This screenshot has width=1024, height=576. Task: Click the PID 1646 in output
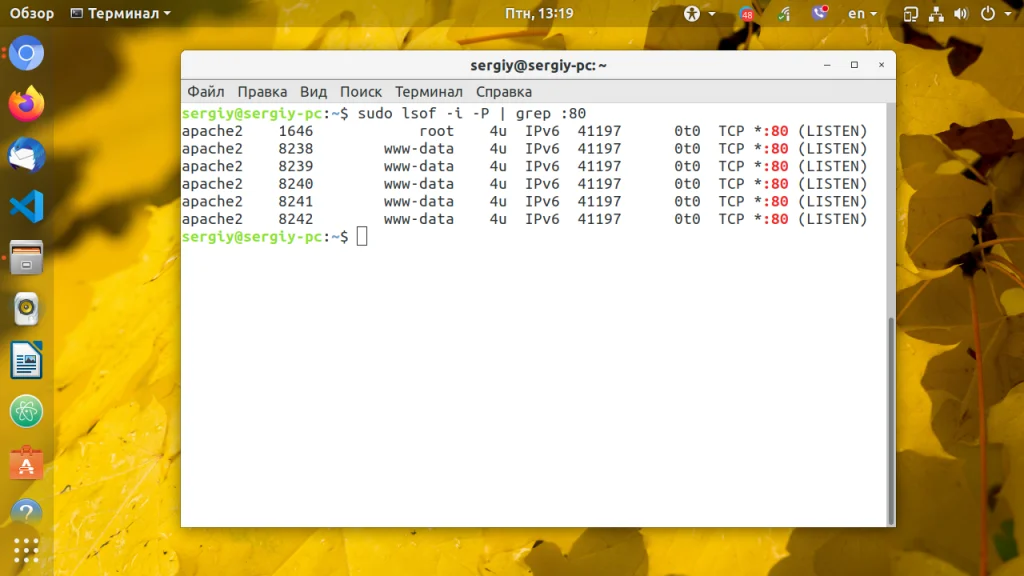tap(296, 131)
